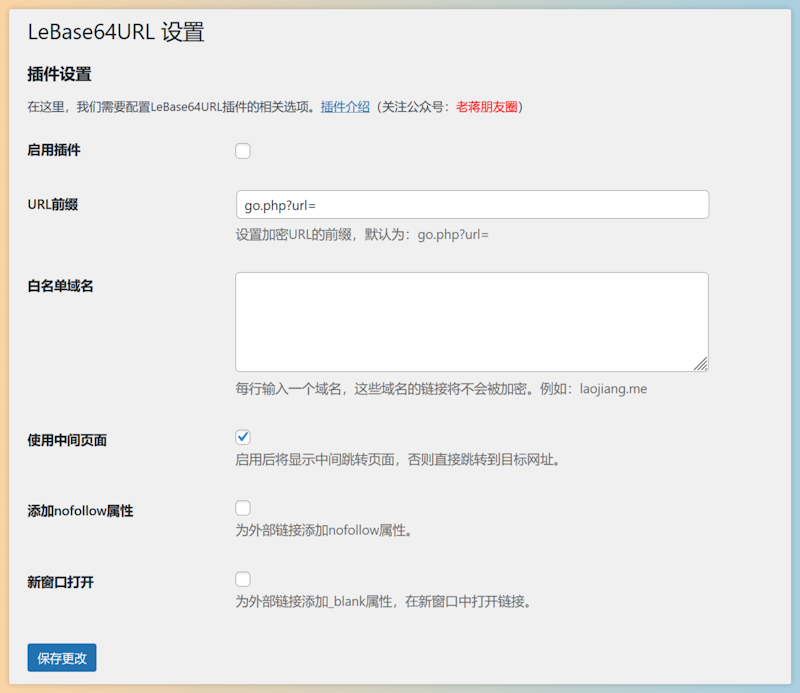Click the URL前缀 input field
Viewport: 800px width, 693px height.
pos(472,205)
